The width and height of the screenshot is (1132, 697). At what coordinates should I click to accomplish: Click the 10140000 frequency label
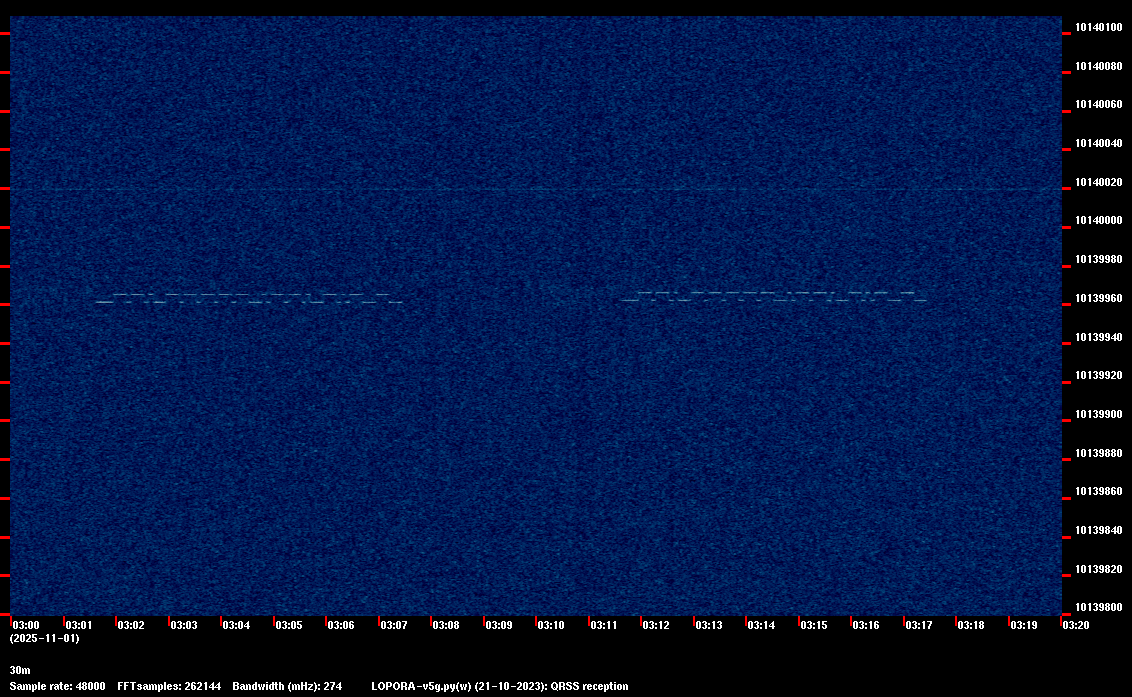pos(1099,221)
